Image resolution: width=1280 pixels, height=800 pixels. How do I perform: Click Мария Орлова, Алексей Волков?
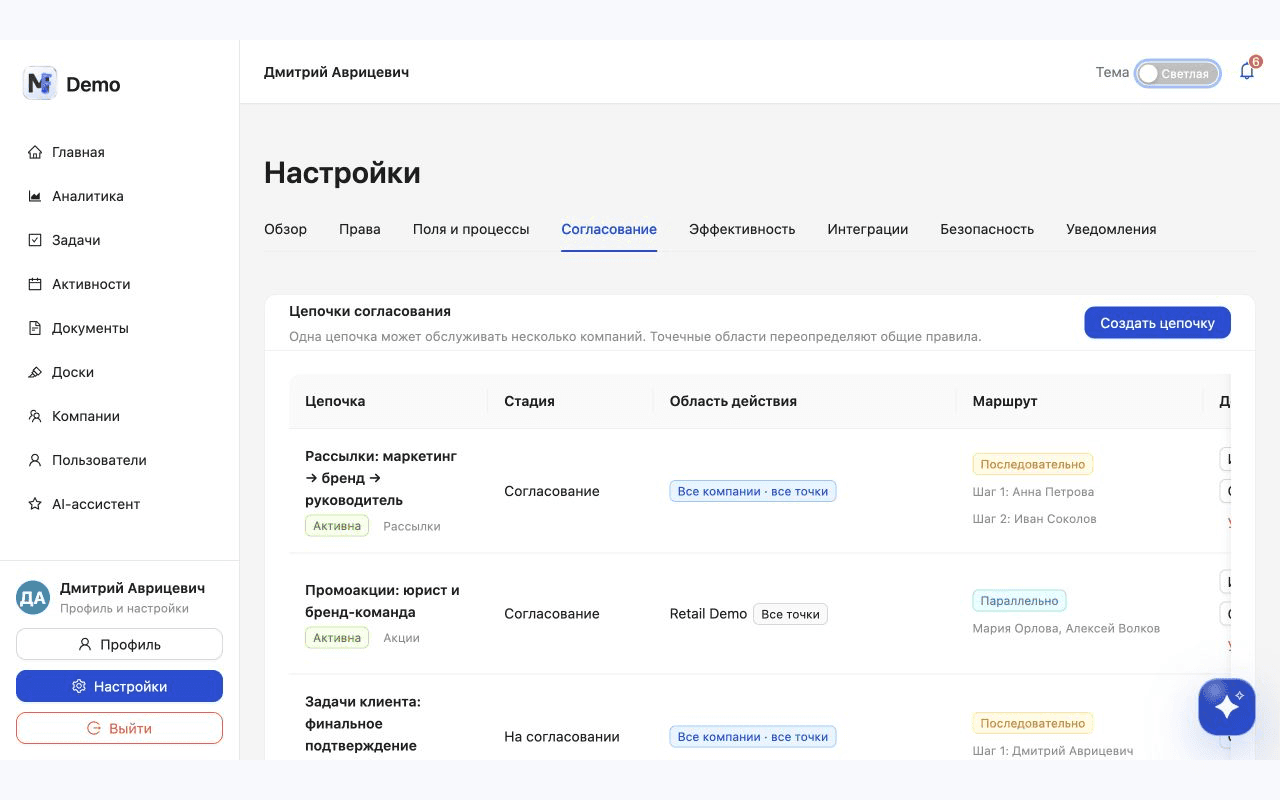(x=1066, y=629)
